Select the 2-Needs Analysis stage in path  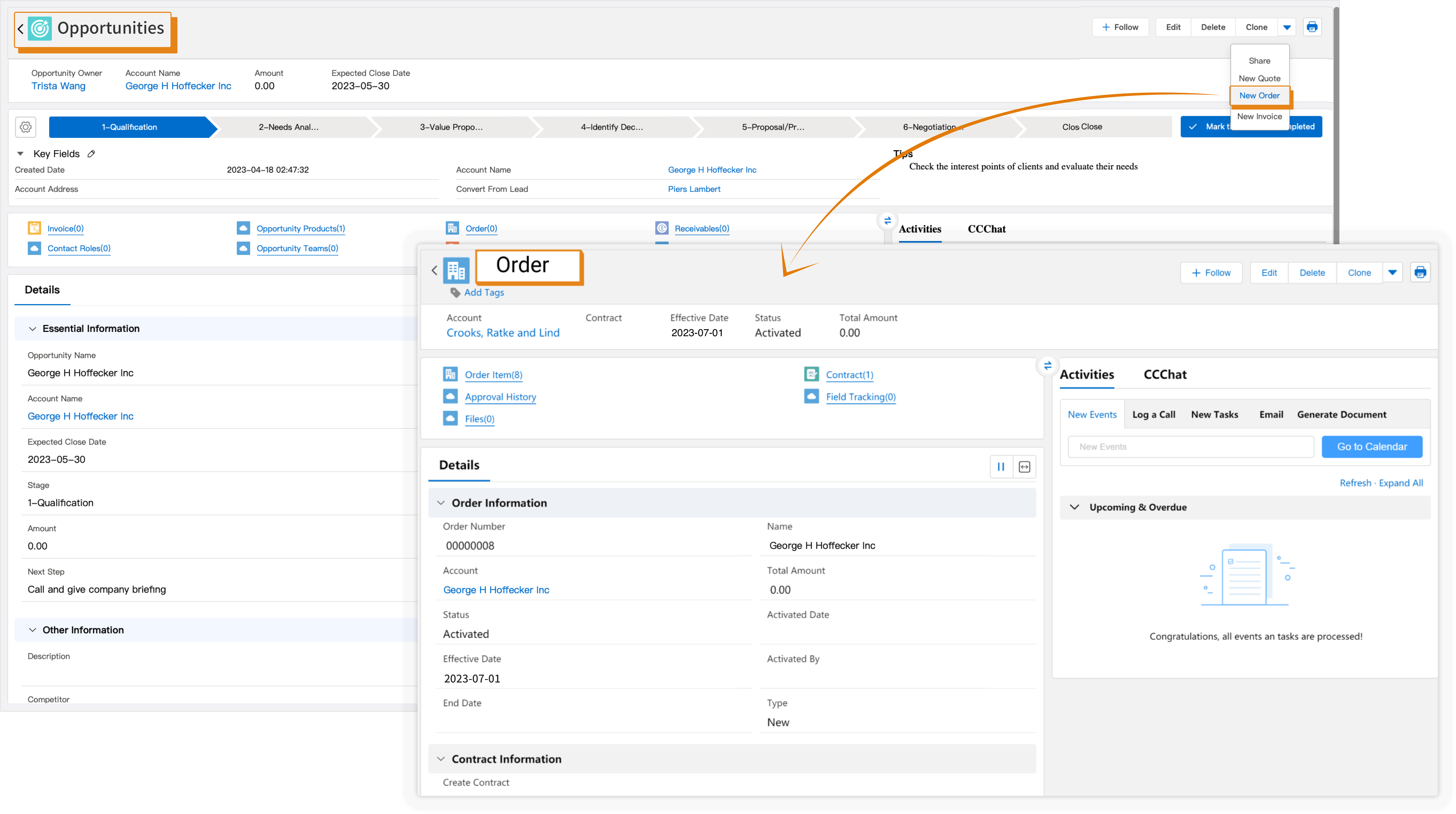pyautogui.click(x=289, y=127)
